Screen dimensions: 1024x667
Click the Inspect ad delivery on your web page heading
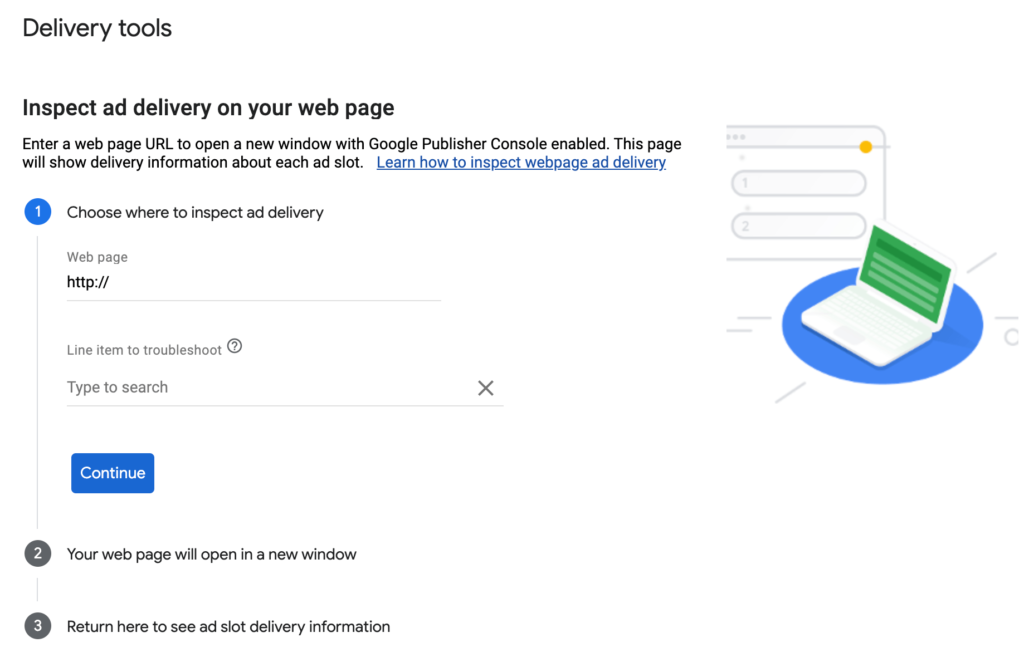208,108
